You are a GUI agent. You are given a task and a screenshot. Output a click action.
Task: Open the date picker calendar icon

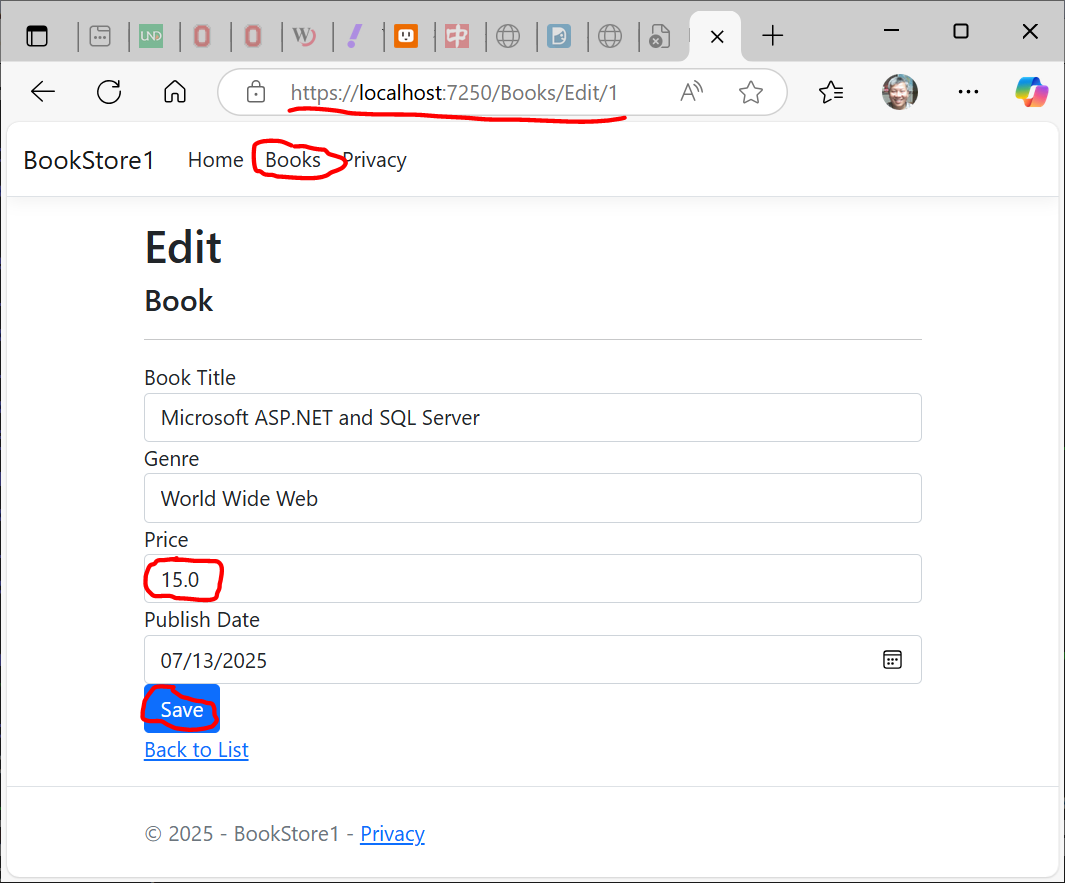[892, 660]
